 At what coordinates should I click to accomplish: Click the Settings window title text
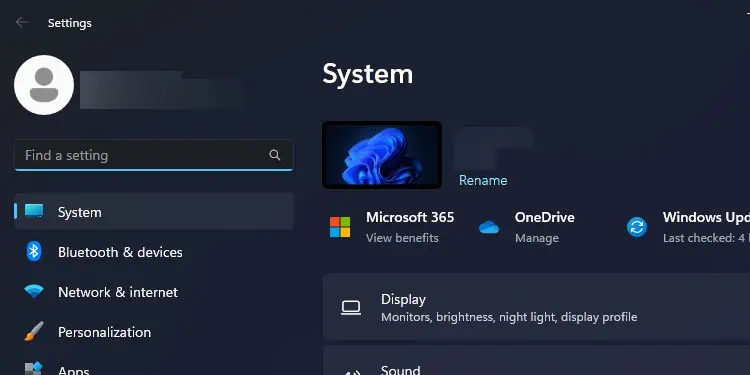70,23
